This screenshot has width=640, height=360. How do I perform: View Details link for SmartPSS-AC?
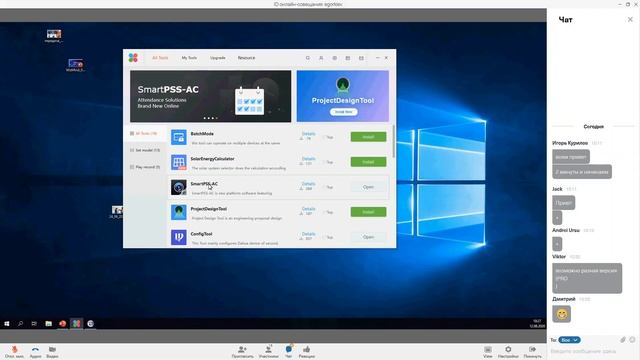[x=309, y=184]
